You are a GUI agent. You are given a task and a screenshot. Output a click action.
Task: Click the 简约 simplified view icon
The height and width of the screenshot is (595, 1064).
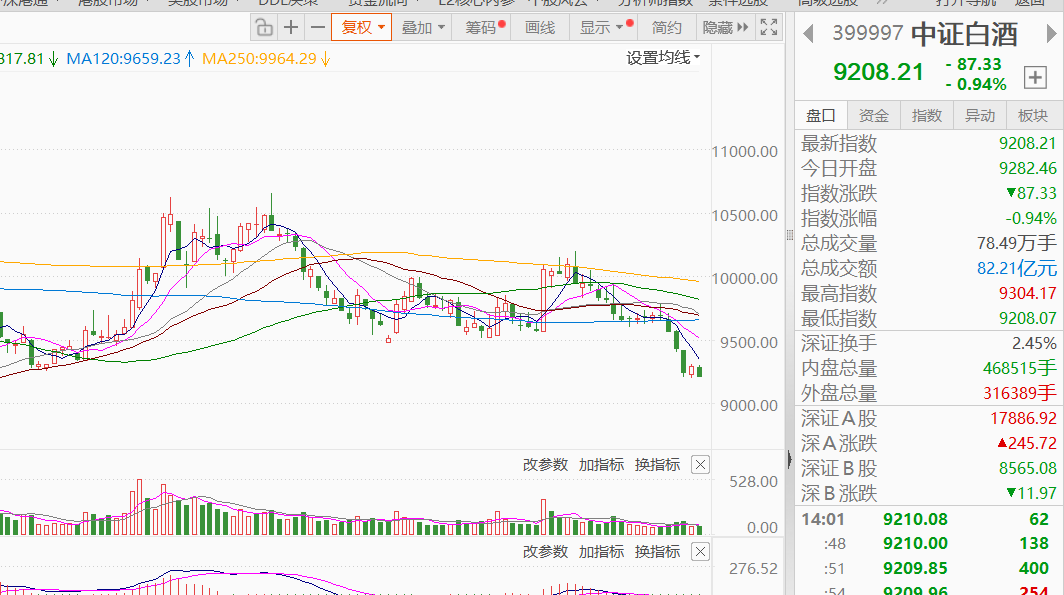666,27
